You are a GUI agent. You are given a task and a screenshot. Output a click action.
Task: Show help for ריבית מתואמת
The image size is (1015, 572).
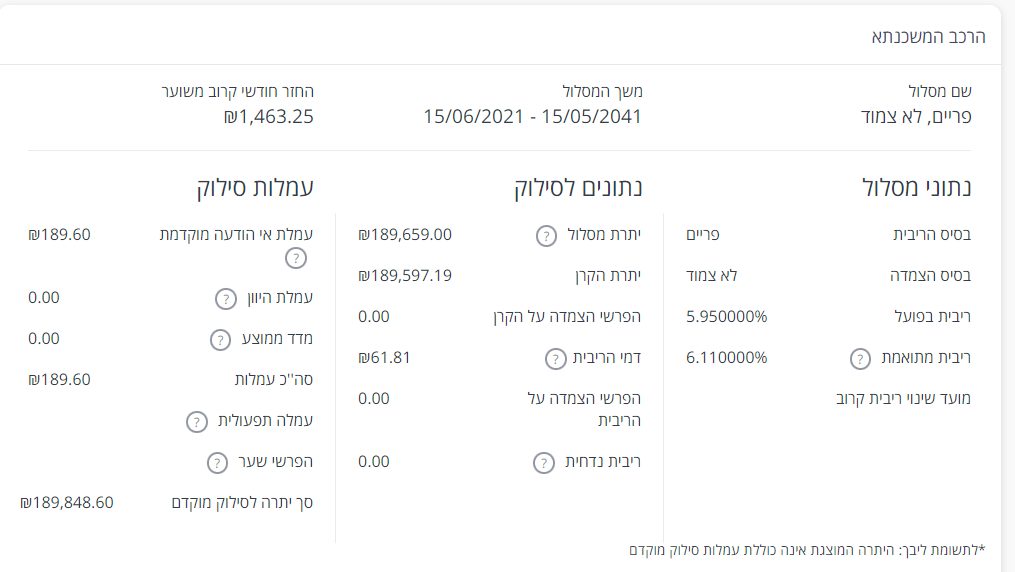point(860,358)
